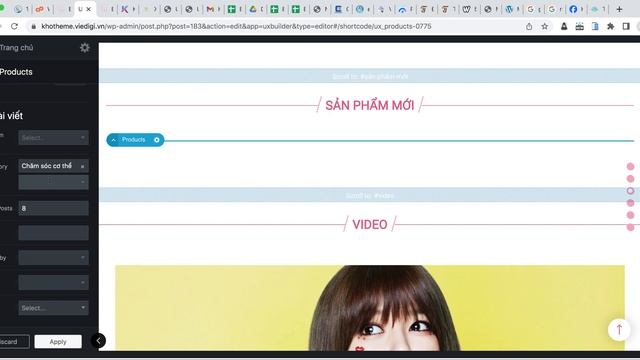
Task: Open the UX Builder settings gear
Action: tap(84, 48)
